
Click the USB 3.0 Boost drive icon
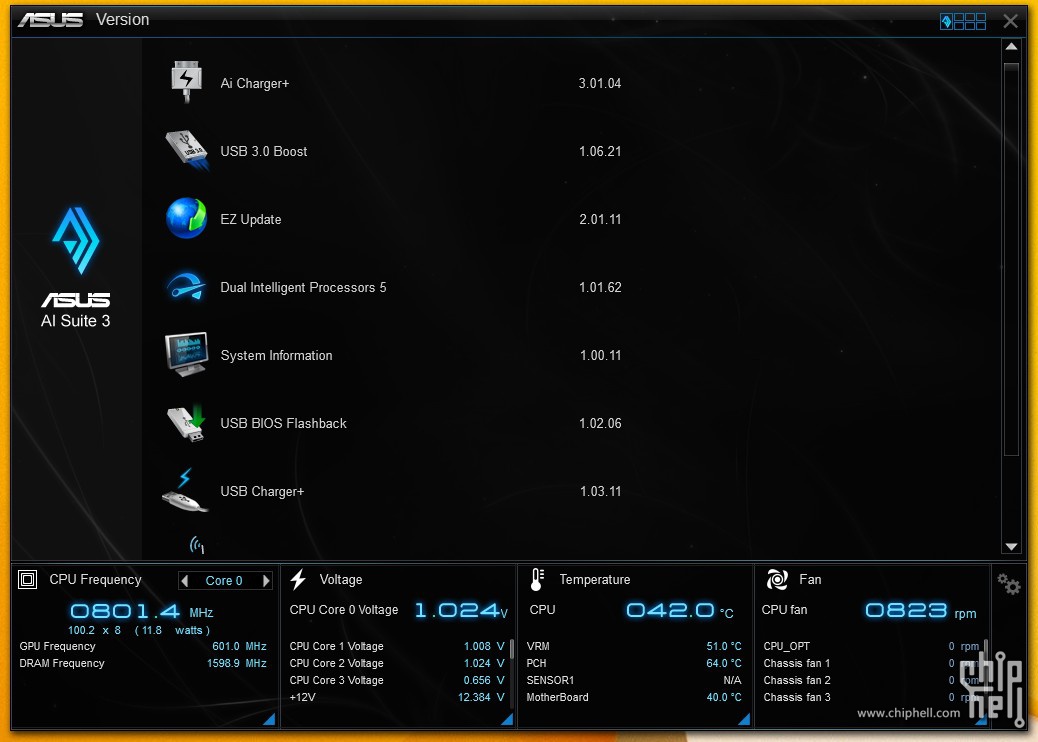187,150
